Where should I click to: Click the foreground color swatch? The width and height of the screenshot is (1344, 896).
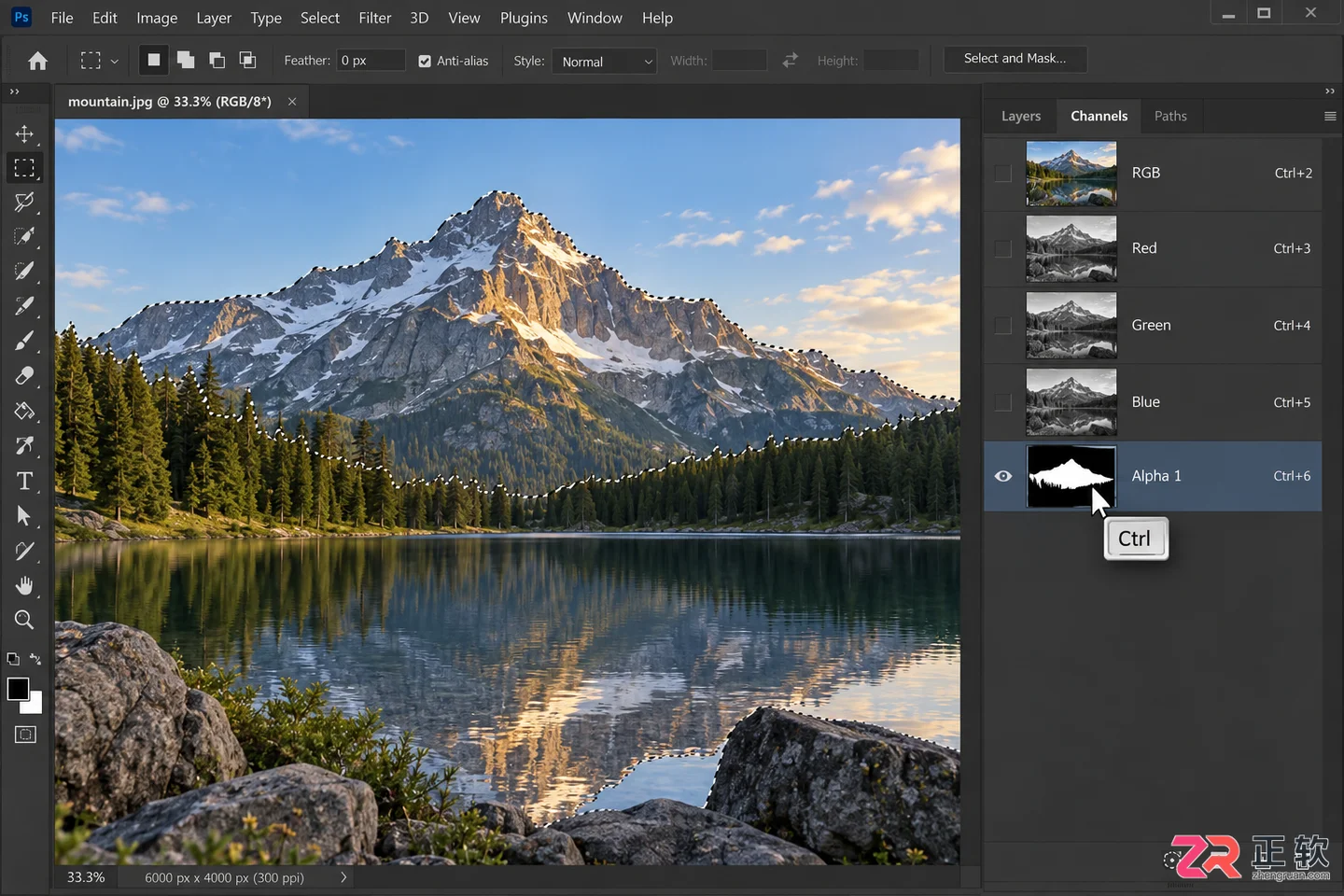coord(18,689)
